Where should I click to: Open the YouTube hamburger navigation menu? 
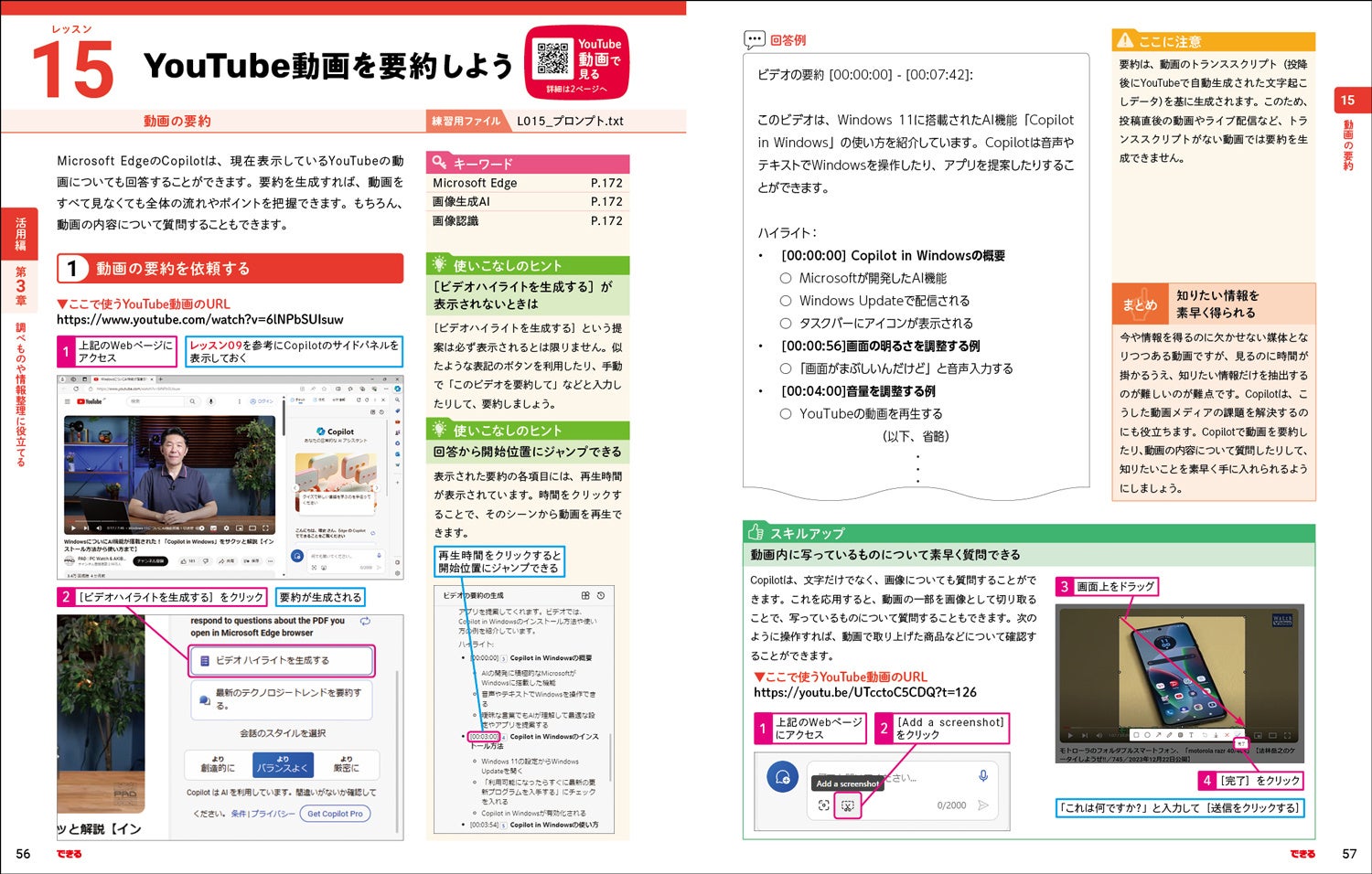tap(67, 401)
